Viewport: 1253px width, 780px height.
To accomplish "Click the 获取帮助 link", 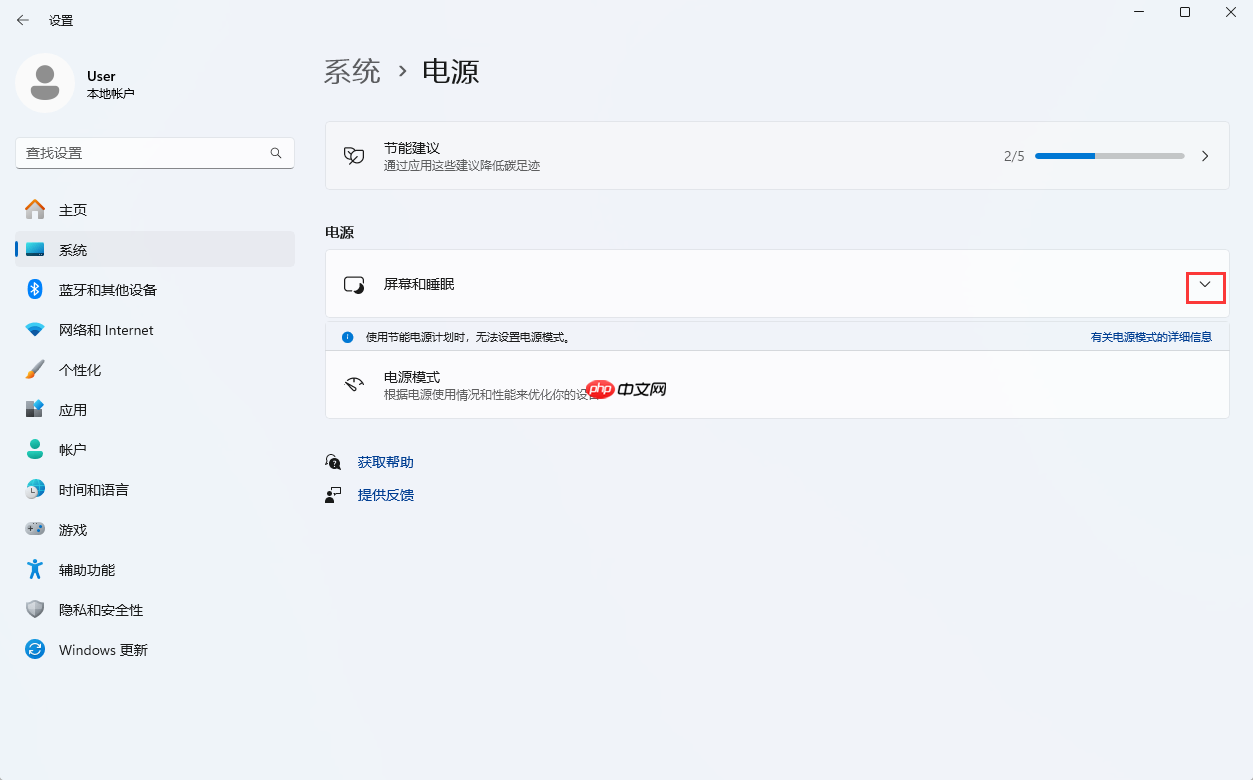I will point(383,461).
